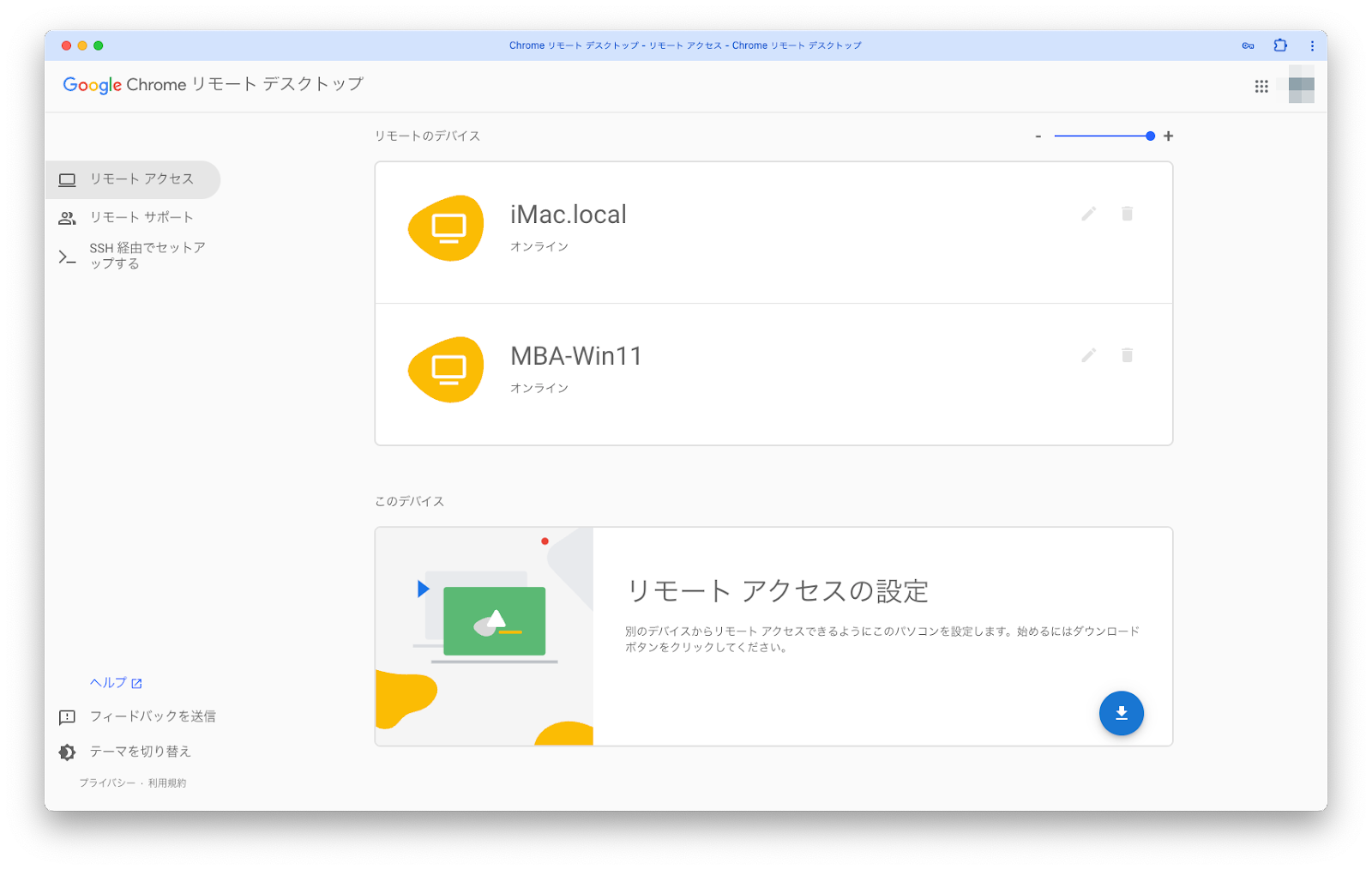
Task: Click the yellow monitor icon for iMac.local
Action: (447, 228)
